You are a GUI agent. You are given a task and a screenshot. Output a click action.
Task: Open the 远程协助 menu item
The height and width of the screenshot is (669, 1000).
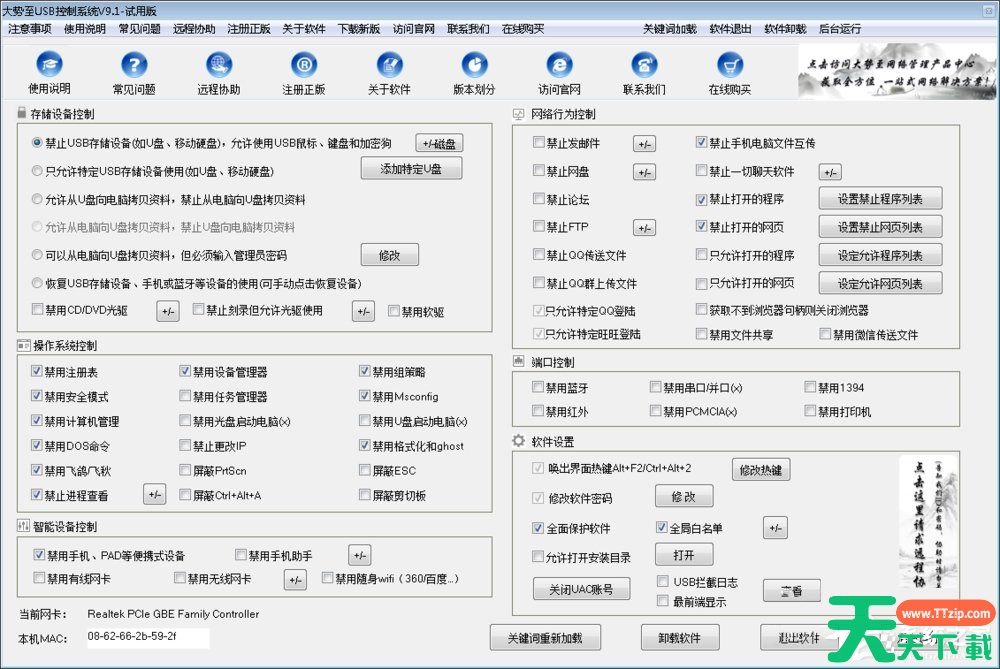[194, 29]
